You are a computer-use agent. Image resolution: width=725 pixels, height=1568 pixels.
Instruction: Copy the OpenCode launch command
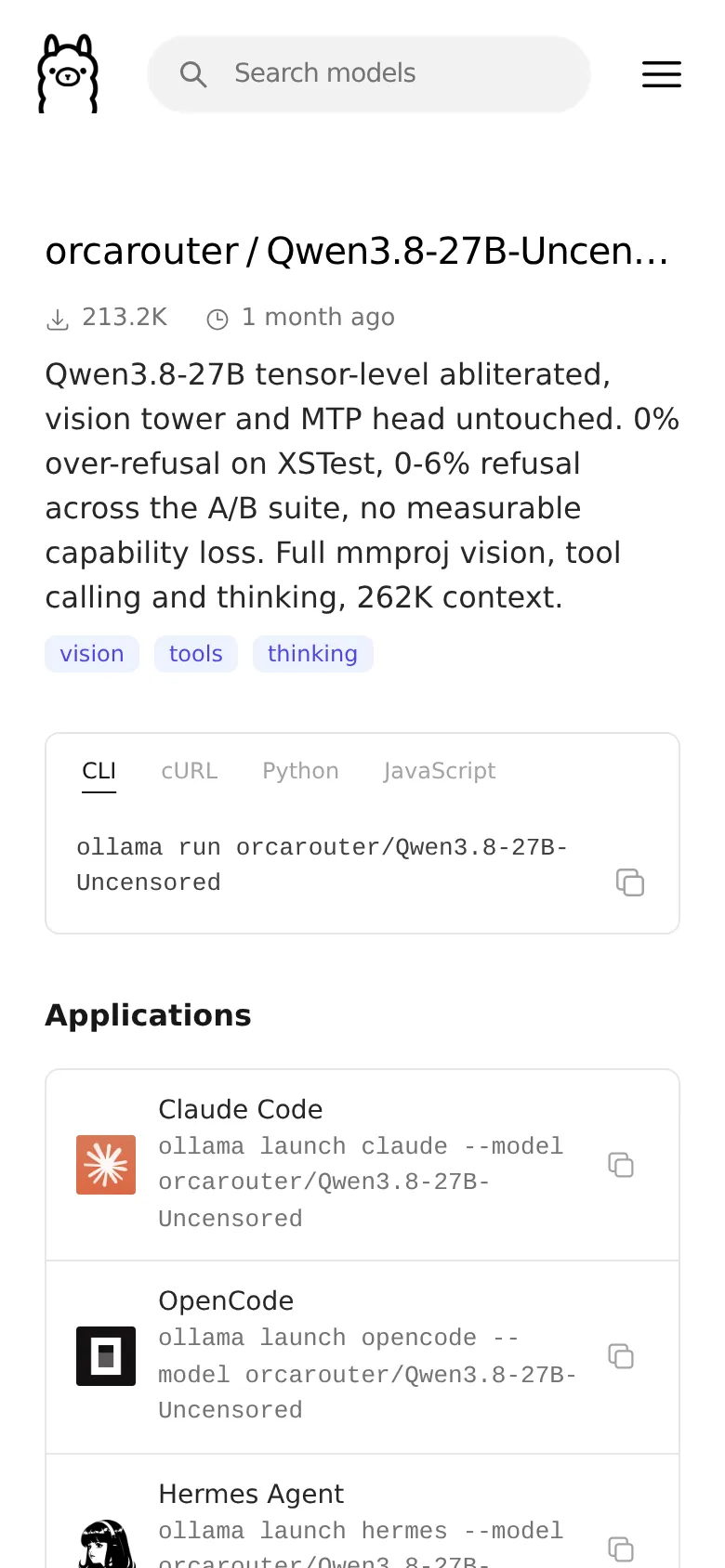(x=621, y=1356)
